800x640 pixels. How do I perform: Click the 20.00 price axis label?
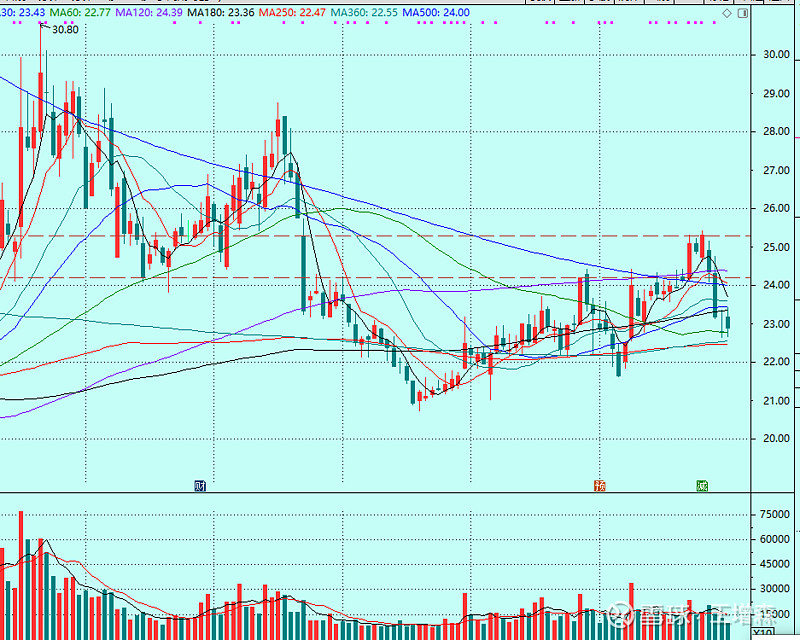point(776,438)
